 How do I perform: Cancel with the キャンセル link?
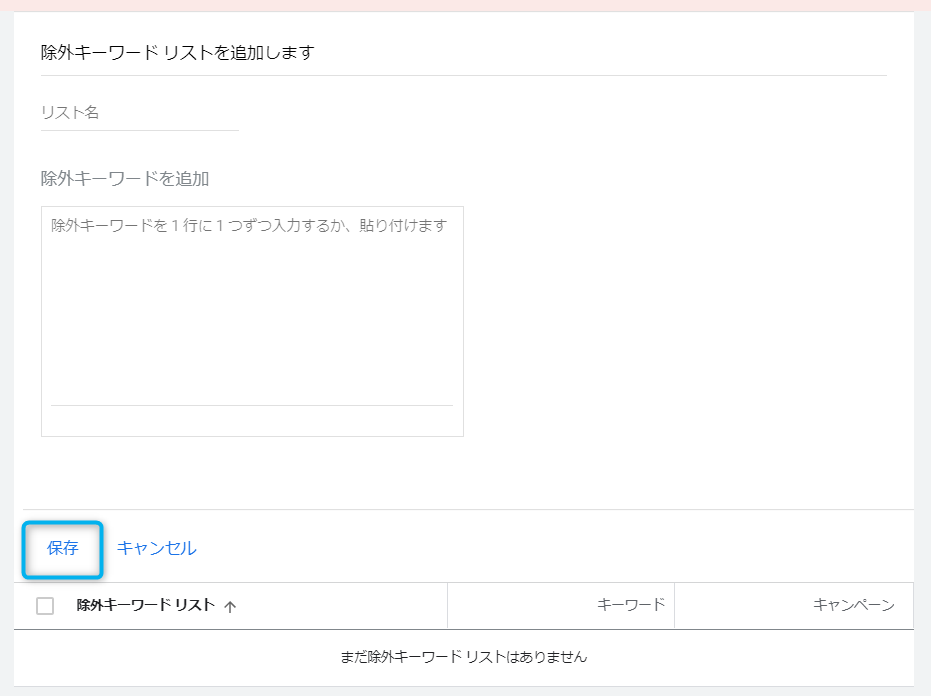(156, 548)
